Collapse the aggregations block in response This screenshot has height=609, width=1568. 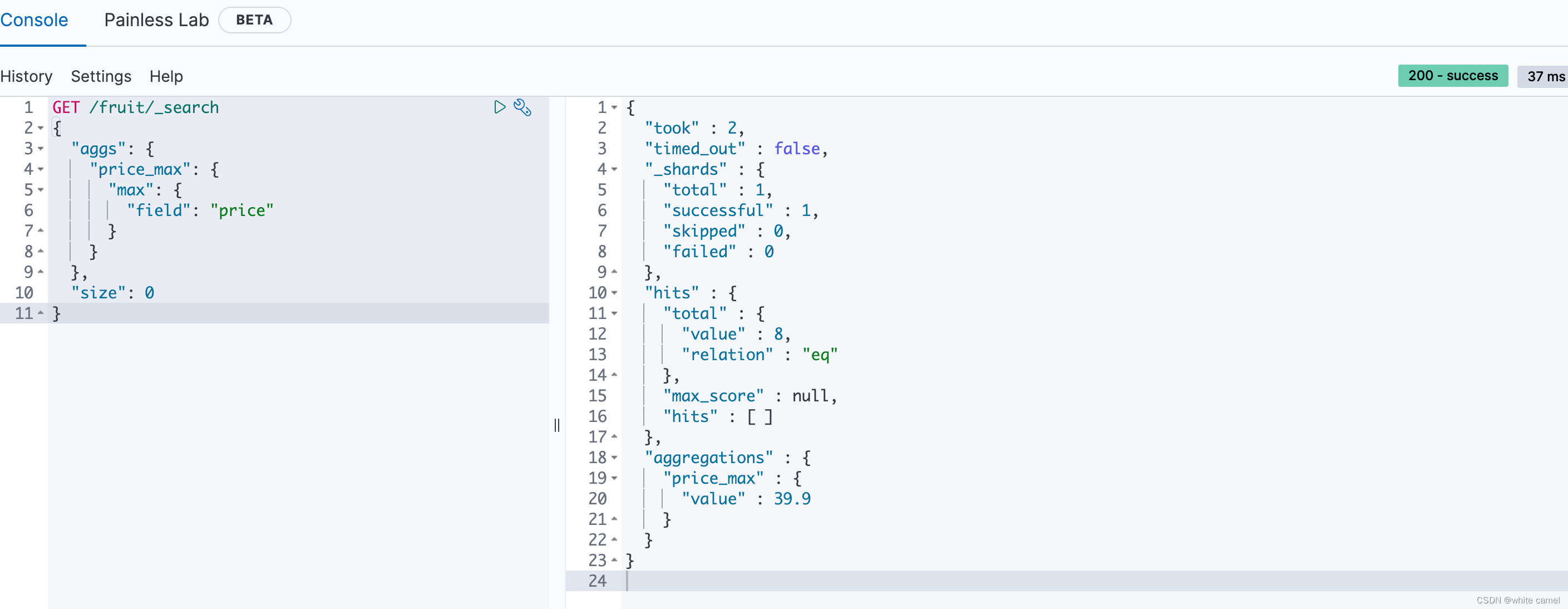pos(615,458)
